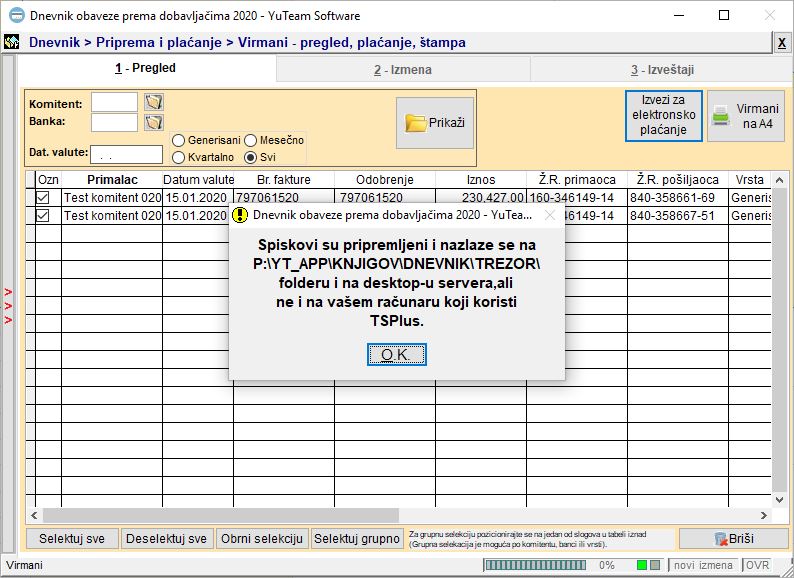Click the green status indicator square
This screenshot has width=794, height=578.
click(x=642, y=565)
